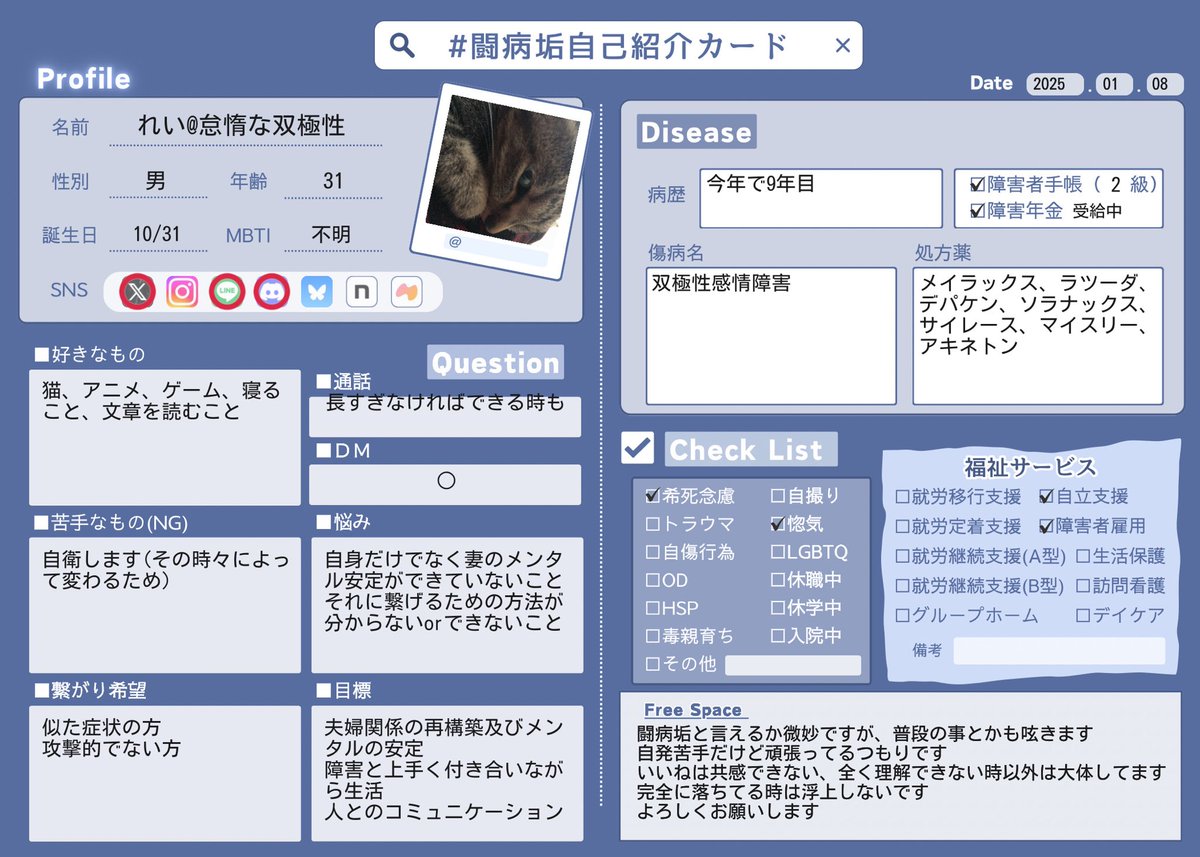The width and height of the screenshot is (1200, 857).
Task: Click the 悩み text box
Action: coord(447,605)
